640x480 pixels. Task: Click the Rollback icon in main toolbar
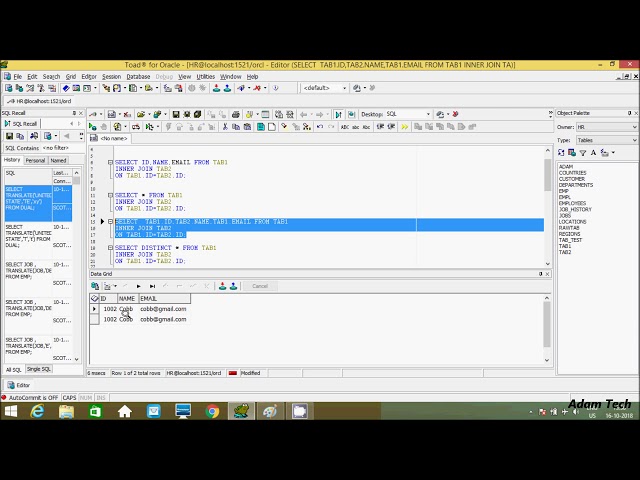coord(227,88)
